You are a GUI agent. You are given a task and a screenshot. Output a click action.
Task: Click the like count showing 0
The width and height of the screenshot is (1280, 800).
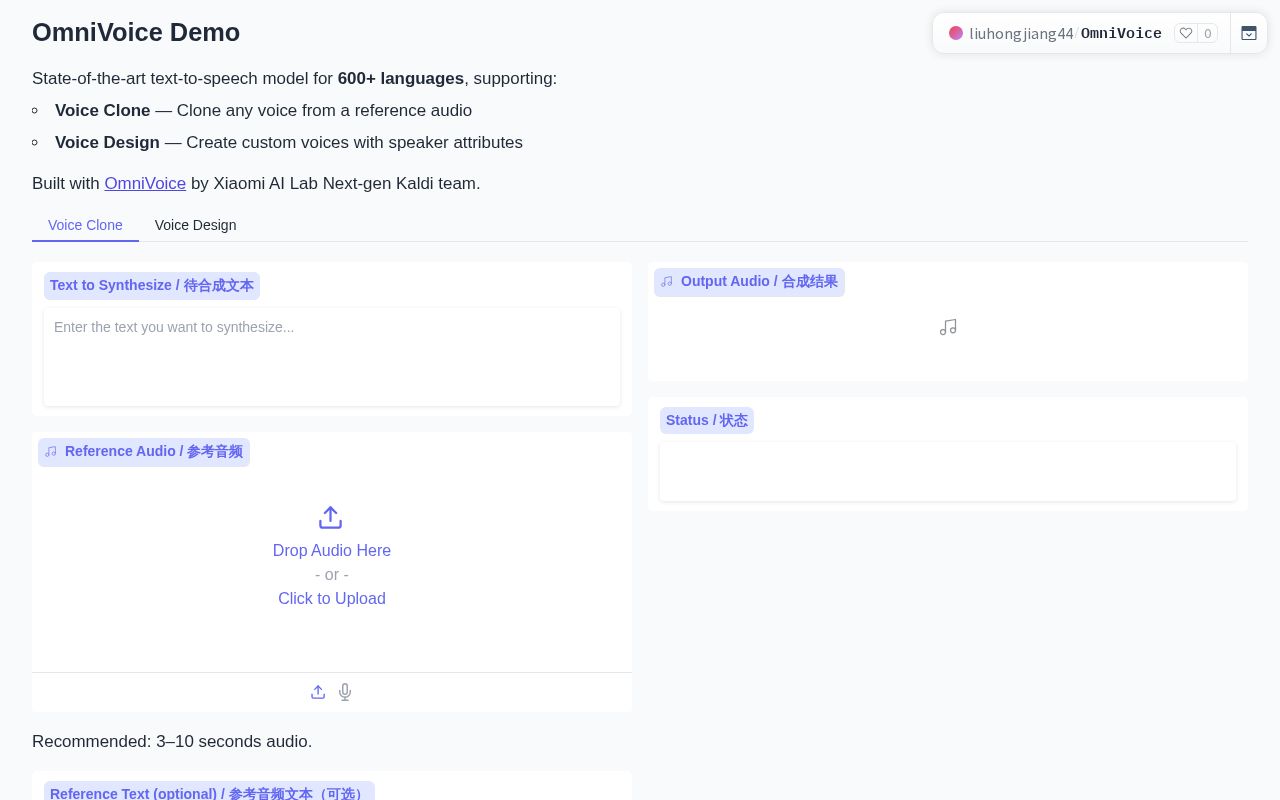coord(1207,33)
